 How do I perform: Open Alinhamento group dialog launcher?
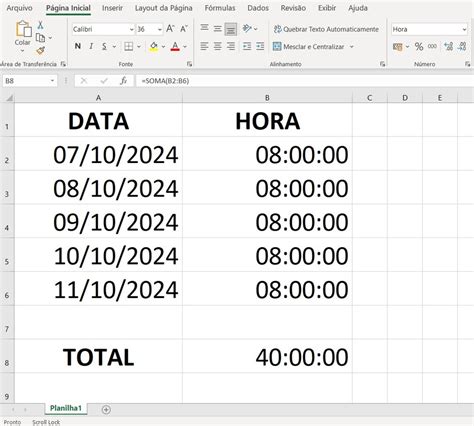382,64
